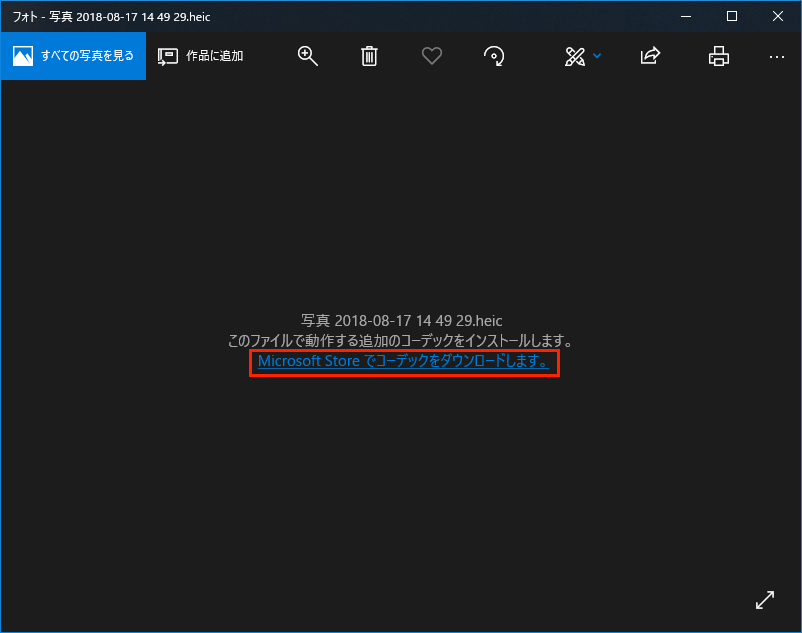
Task: Mark the photo as favorite with the heart icon
Action: 432,56
